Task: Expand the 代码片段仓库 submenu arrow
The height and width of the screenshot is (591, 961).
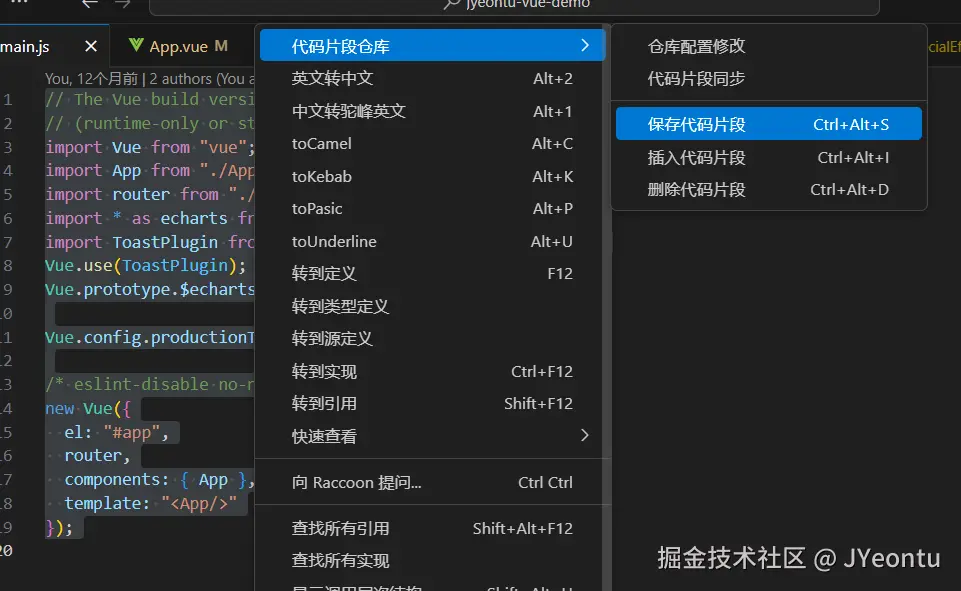Action: click(585, 45)
